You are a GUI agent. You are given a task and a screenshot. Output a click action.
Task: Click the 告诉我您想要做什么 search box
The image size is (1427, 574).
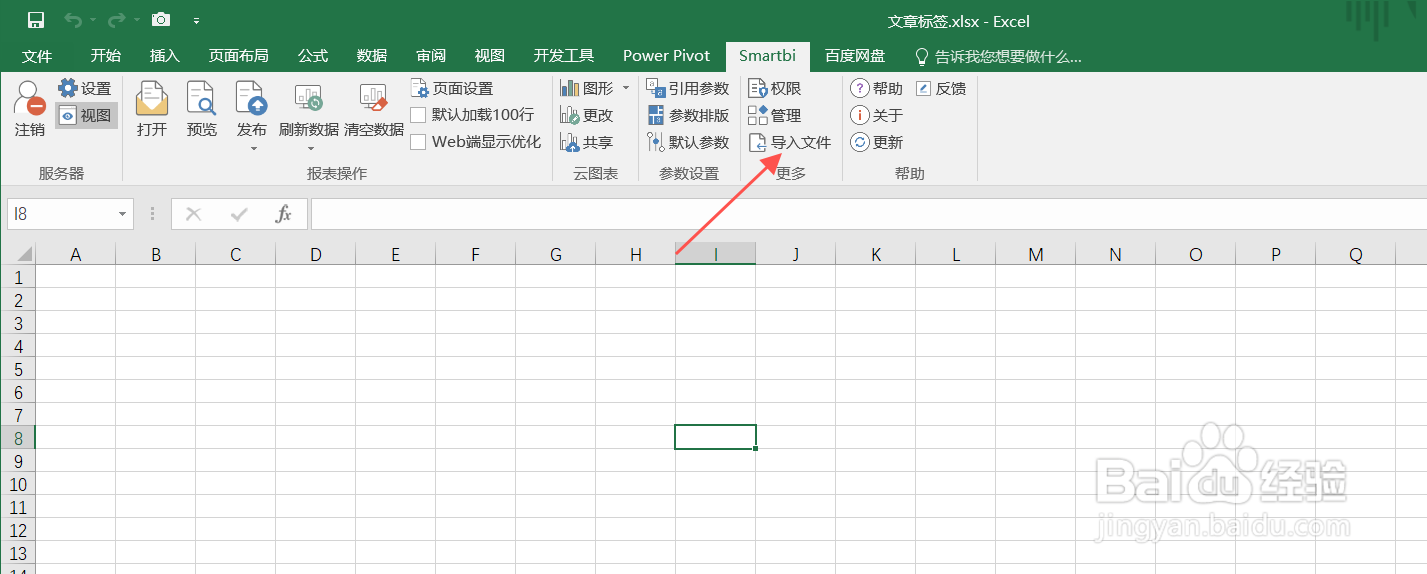[998, 56]
